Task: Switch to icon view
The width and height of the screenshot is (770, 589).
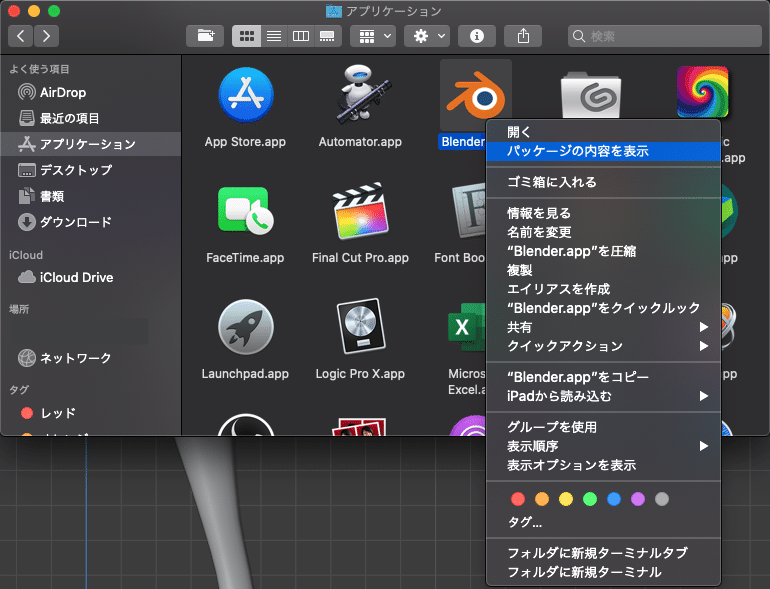Action: tap(247, 36)
